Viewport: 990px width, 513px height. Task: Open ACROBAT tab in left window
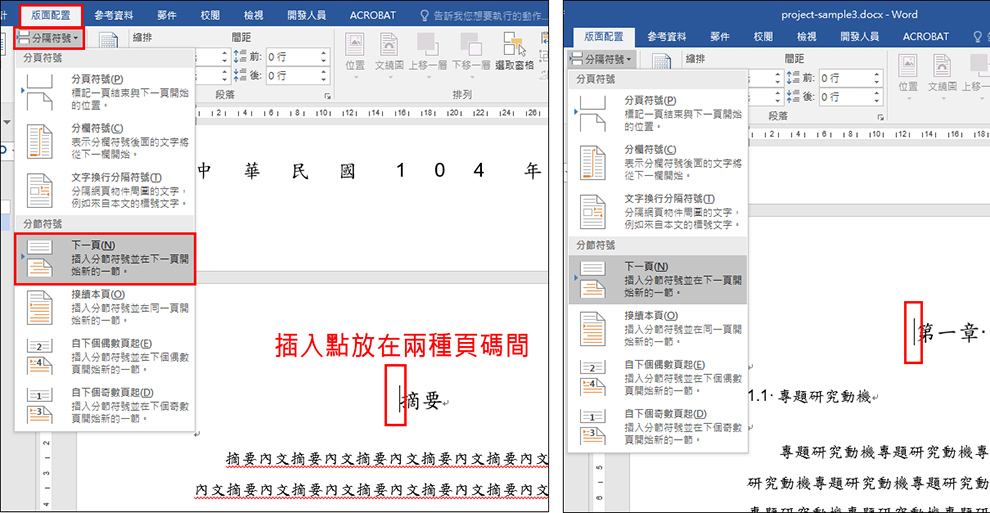(373, 16)
